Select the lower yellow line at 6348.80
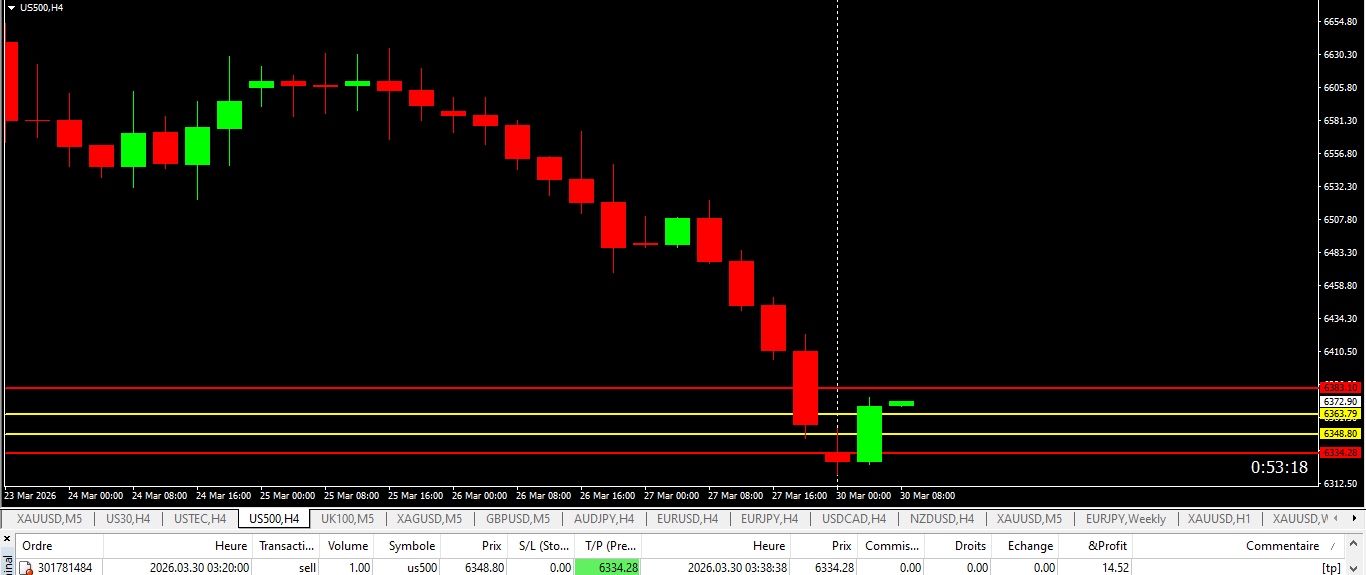This screenshot has height=575, width=1366. (x=660, y=433)
